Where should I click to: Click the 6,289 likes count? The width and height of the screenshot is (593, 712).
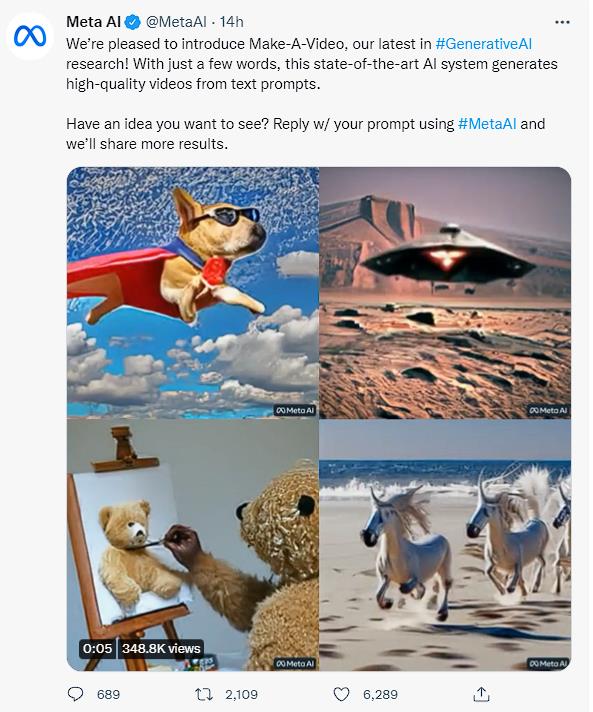[380, 694]
